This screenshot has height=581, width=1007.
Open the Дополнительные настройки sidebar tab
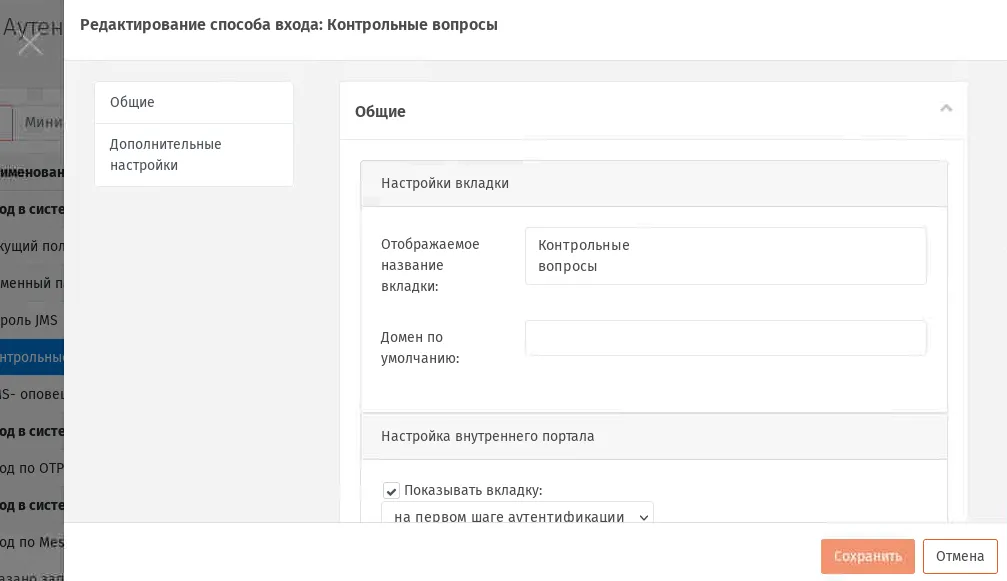(193, 155)
